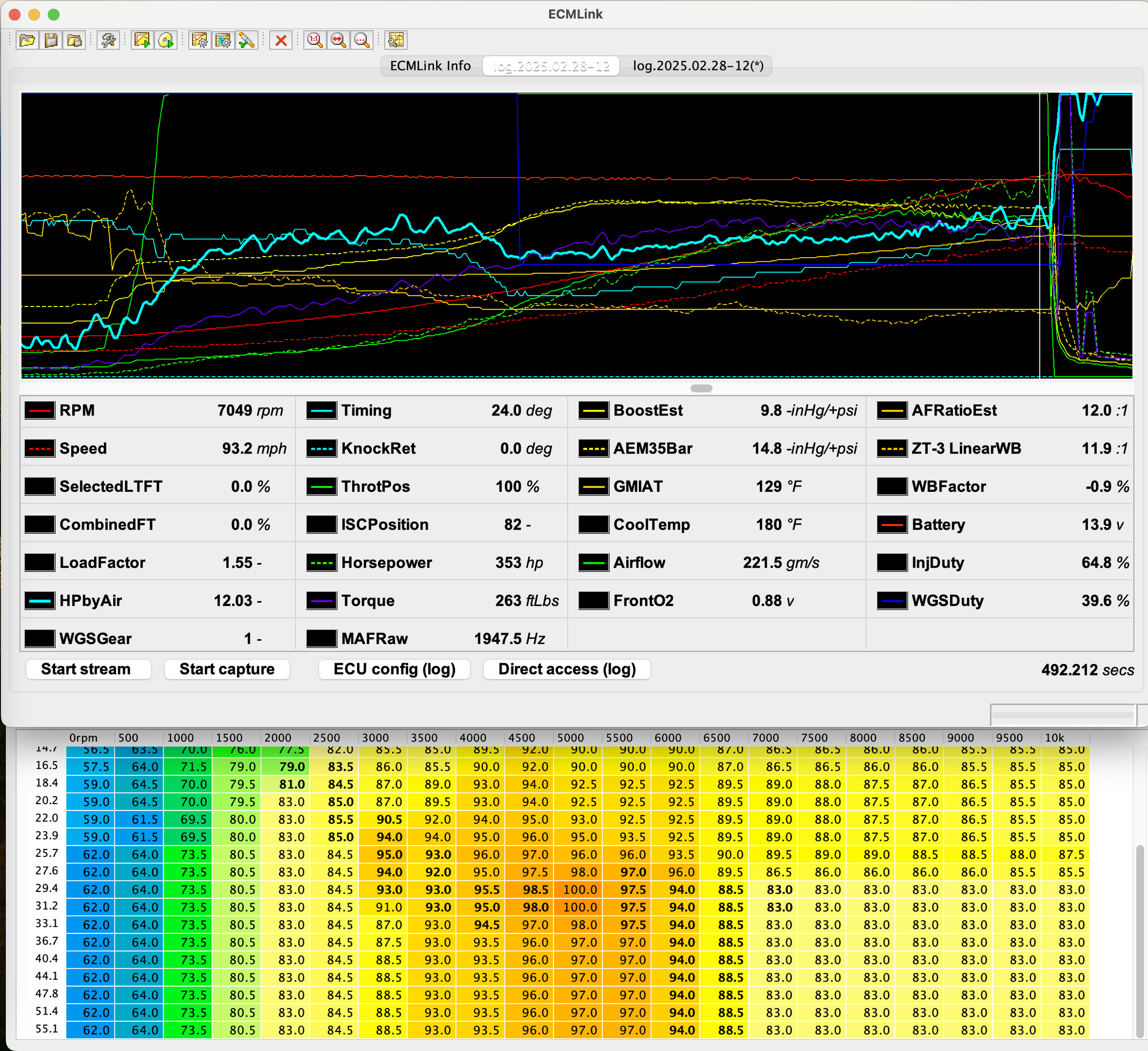Click the green Airflow color swatch
Screen dimensions: 1148x1051
coord(594,563)
